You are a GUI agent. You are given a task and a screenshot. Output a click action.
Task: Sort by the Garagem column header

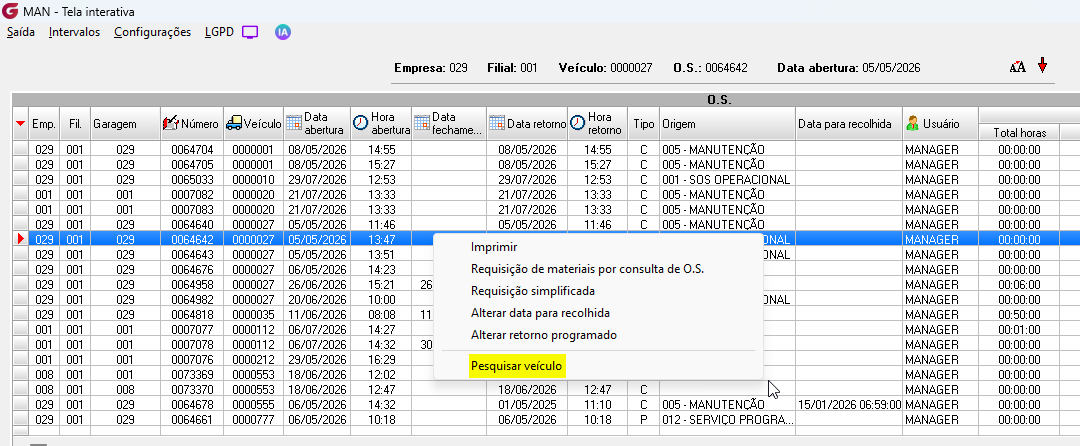pyautogui.click(x=125, y=124)
